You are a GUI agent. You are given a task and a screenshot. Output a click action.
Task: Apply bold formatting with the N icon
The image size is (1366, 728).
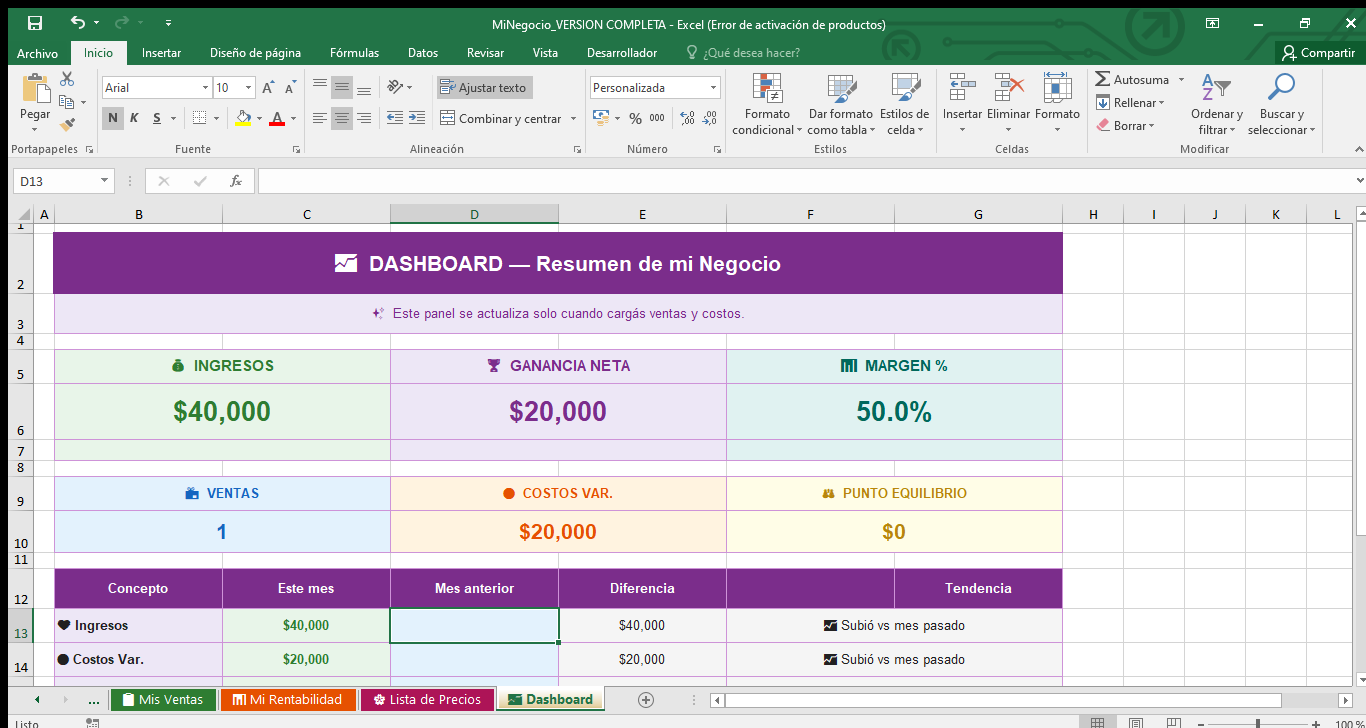(112, 118)
